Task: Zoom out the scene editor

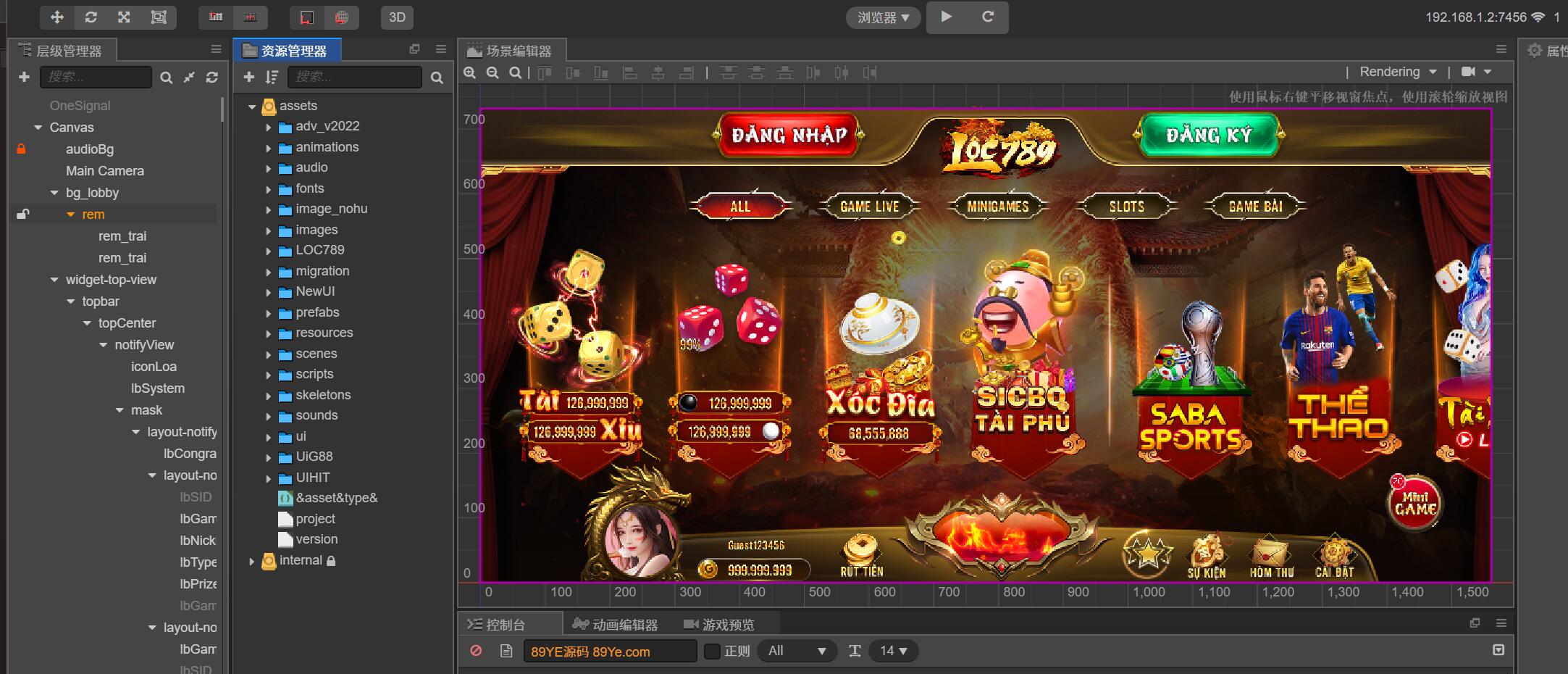Action: tap(492, 72)
